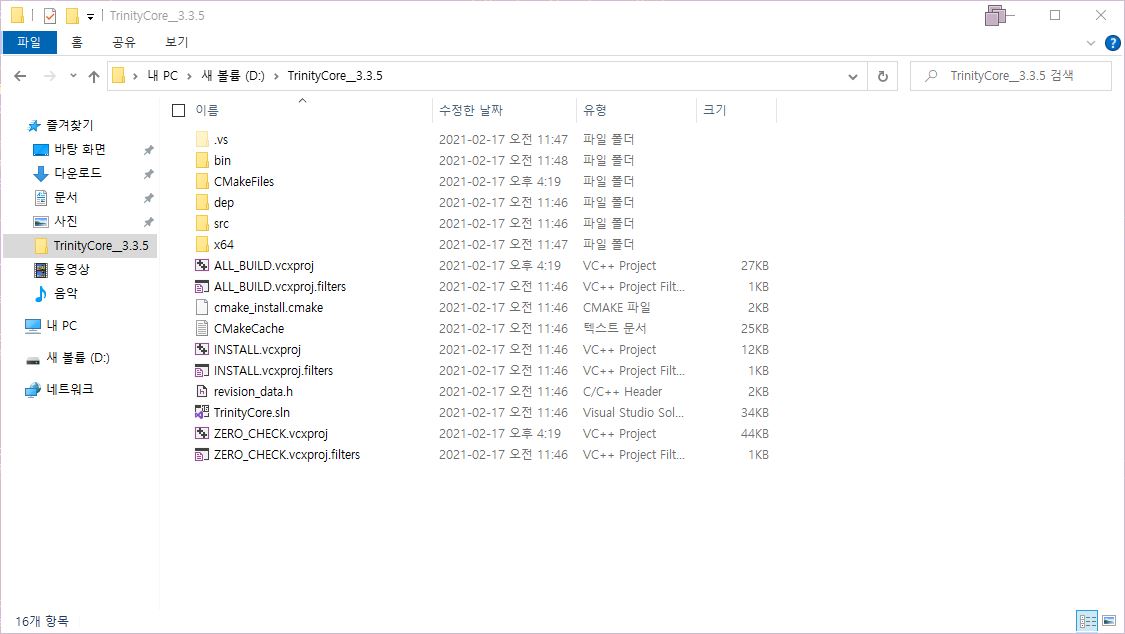Select the ZERO_CHECK.vcxproj.filters file icon
This screenshot has height=634, width=1125.
point(202,455)
